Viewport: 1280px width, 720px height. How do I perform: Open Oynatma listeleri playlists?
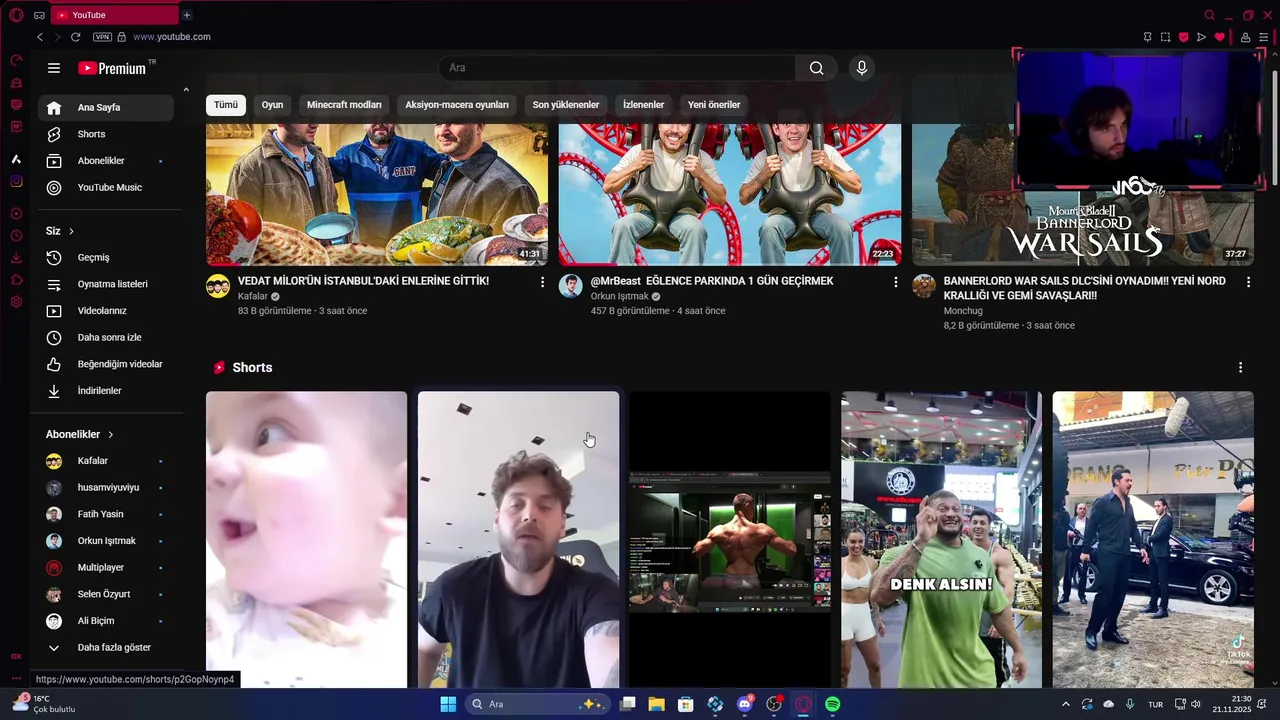click(107, 284)
